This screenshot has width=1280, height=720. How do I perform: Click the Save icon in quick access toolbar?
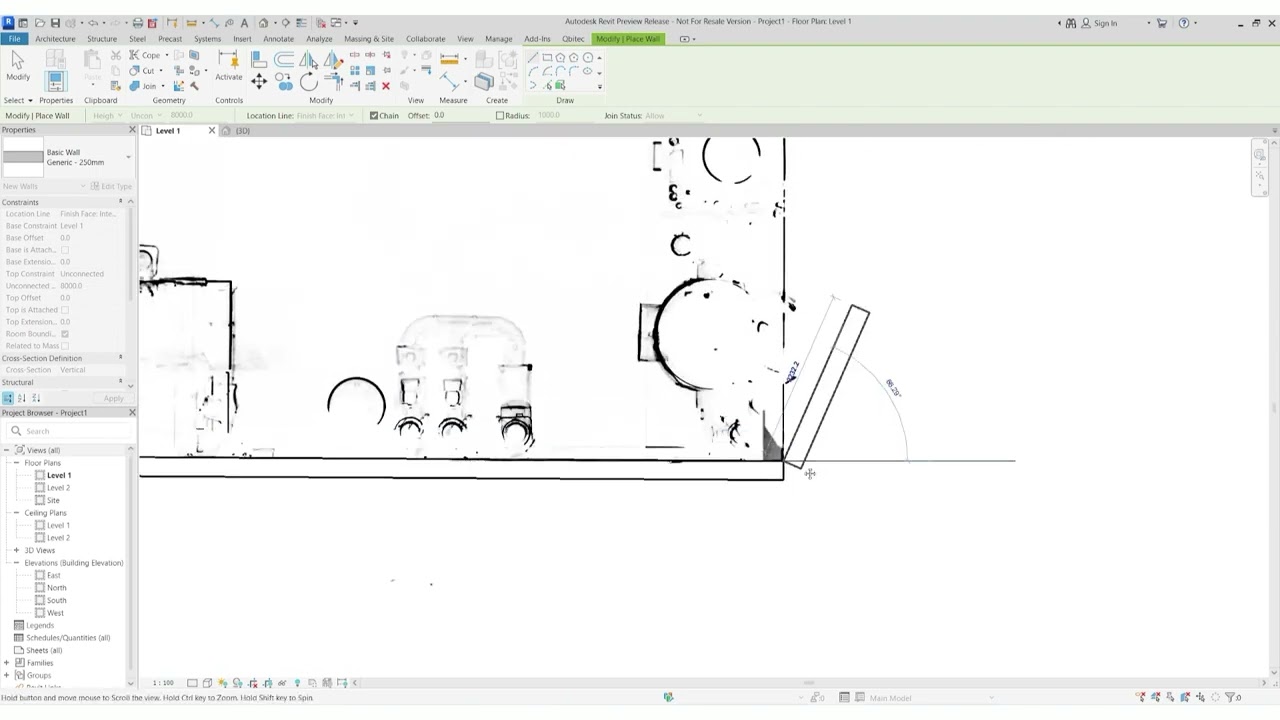click(55, 23)
